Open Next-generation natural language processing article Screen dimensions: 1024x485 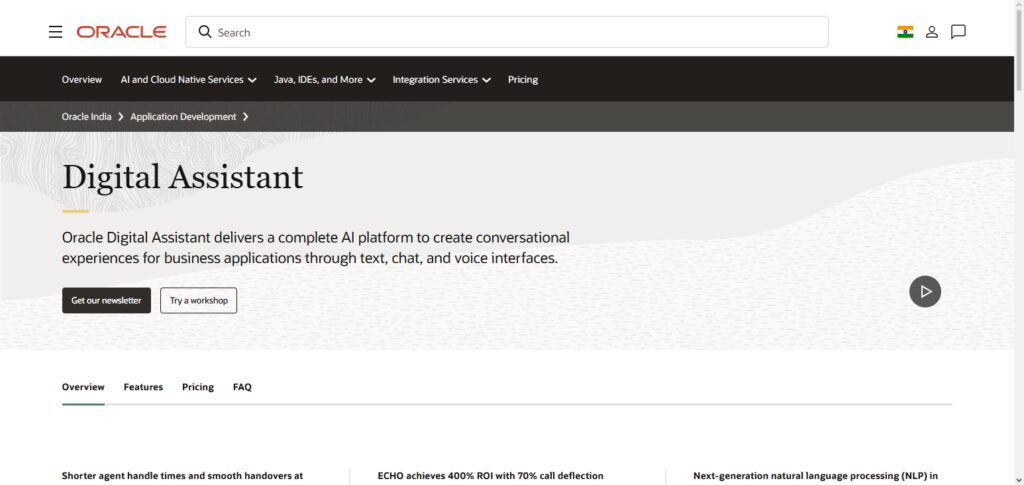[816, 476]
